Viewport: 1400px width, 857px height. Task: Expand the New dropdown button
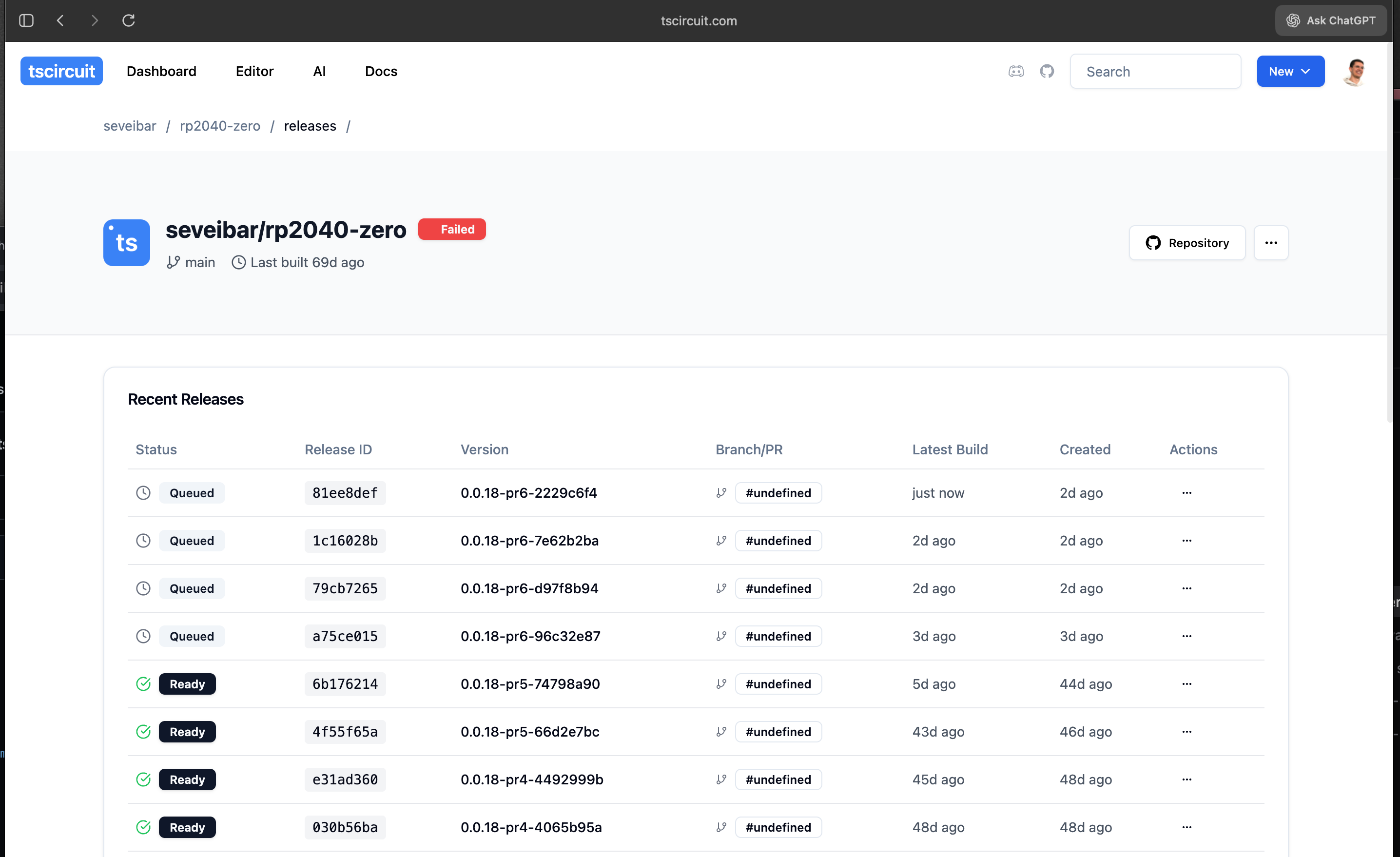pyautogui.click(x=1290, y=72)
